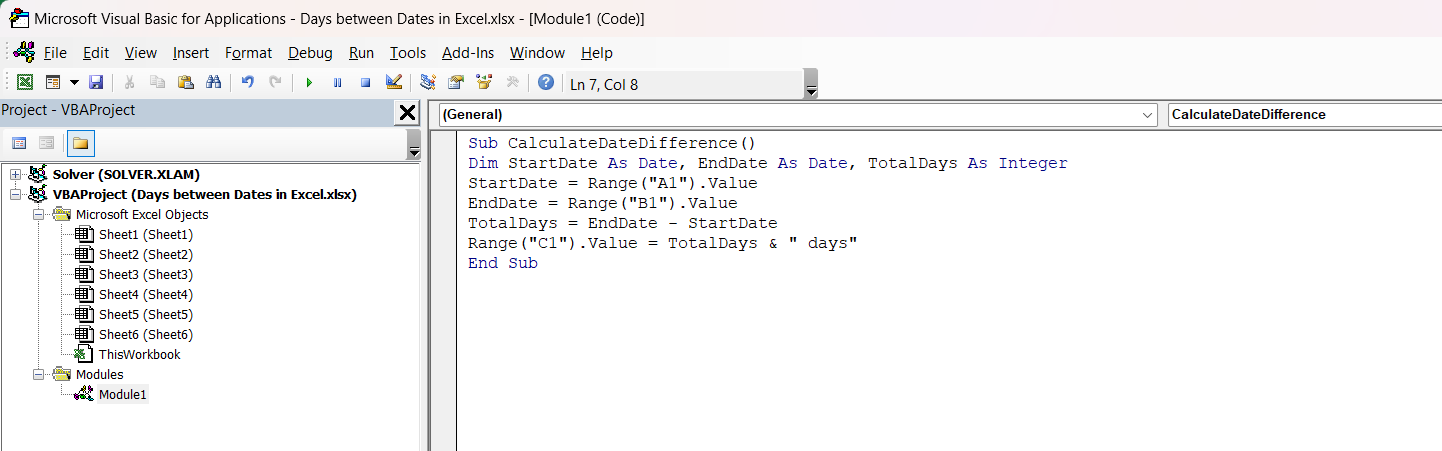Image resolution: width=1442 pixels, height=451 pixels.
Task: Open the Tools menu
Action: click(x=408, y=53)
